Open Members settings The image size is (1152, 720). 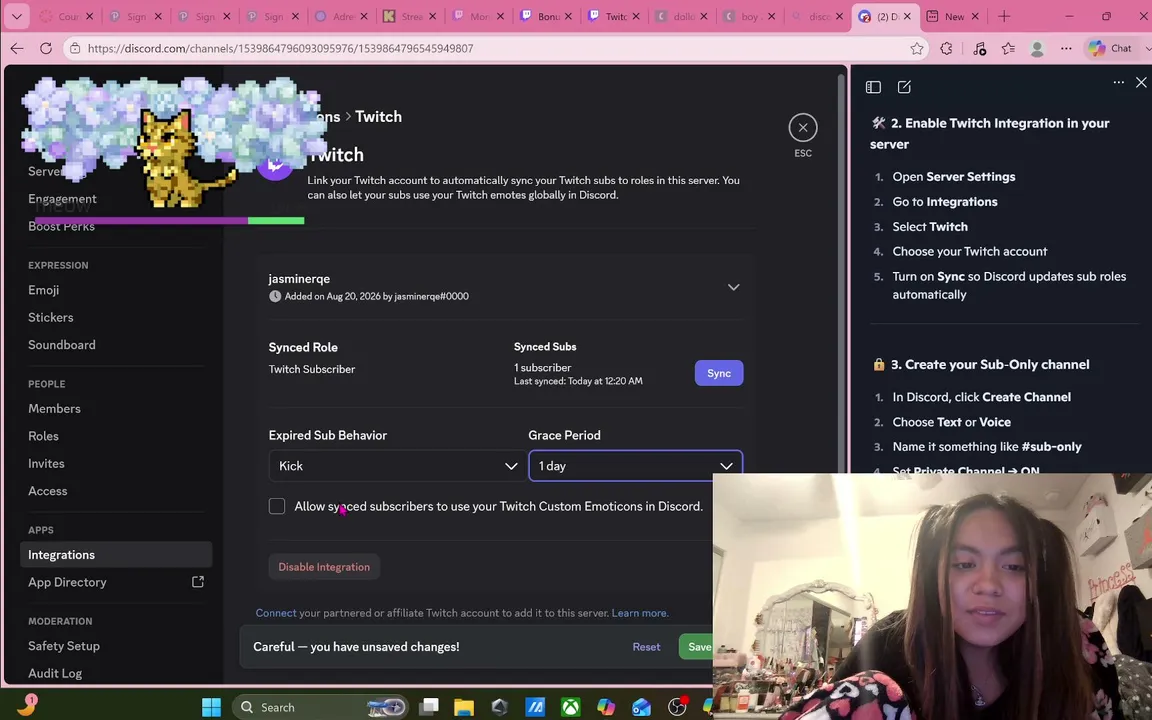[54, 408]
